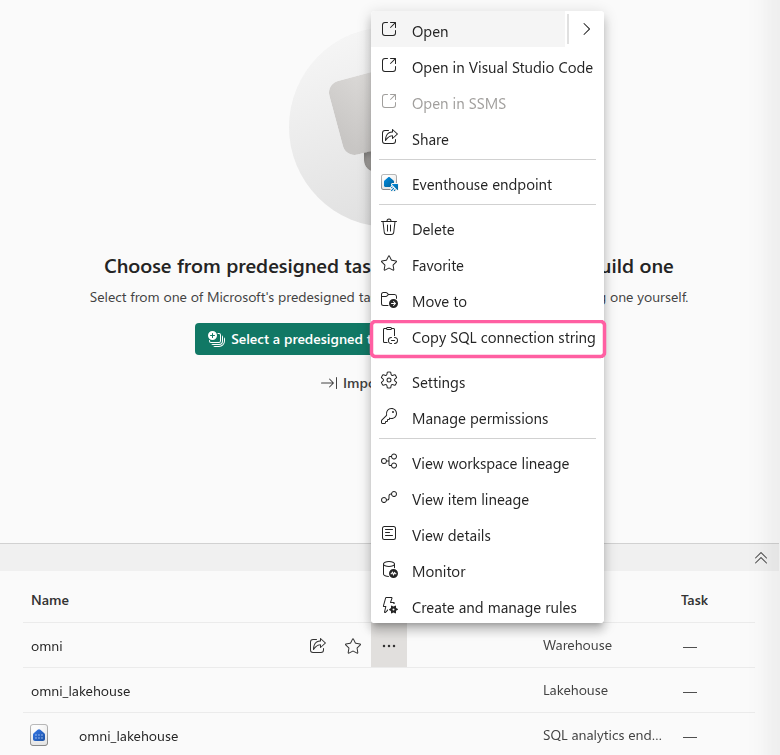The height and width of the screenshot is (755, 780).
Task: Expand the Open submenu chevron arrow
Action: (586, 29)
